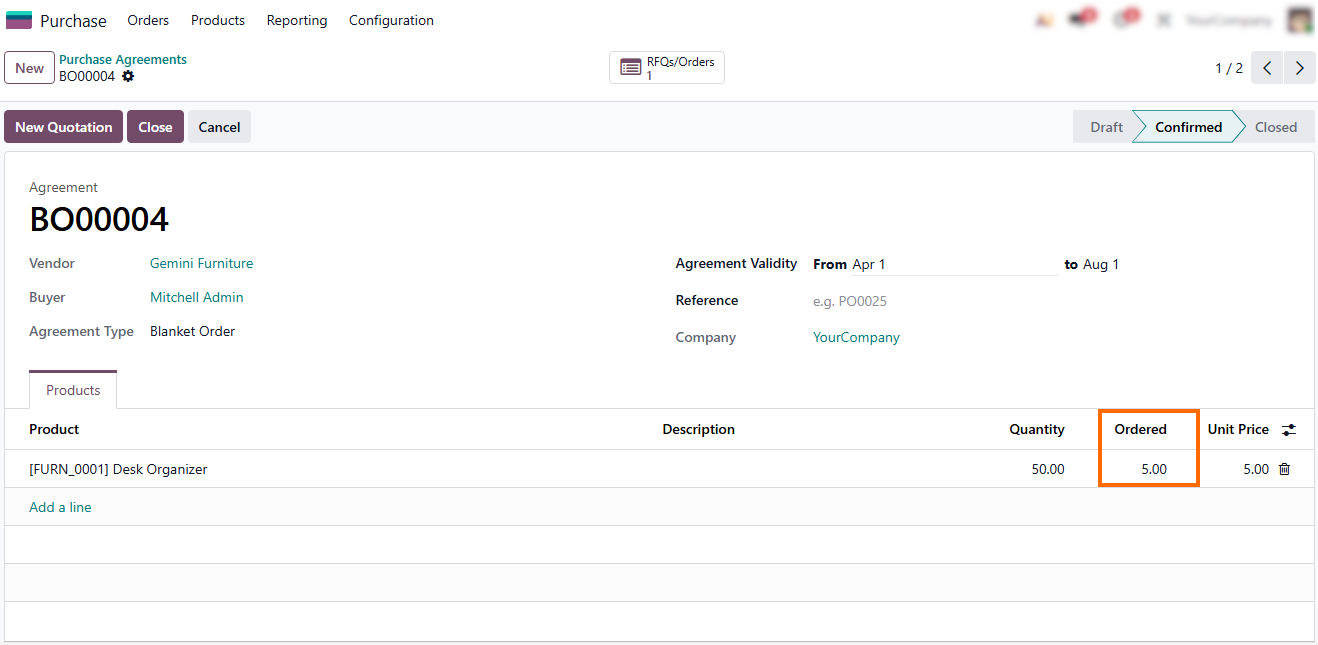Open the Products menu
Viewport: 1318px width, 645px height.
click(x=218, y=20)
